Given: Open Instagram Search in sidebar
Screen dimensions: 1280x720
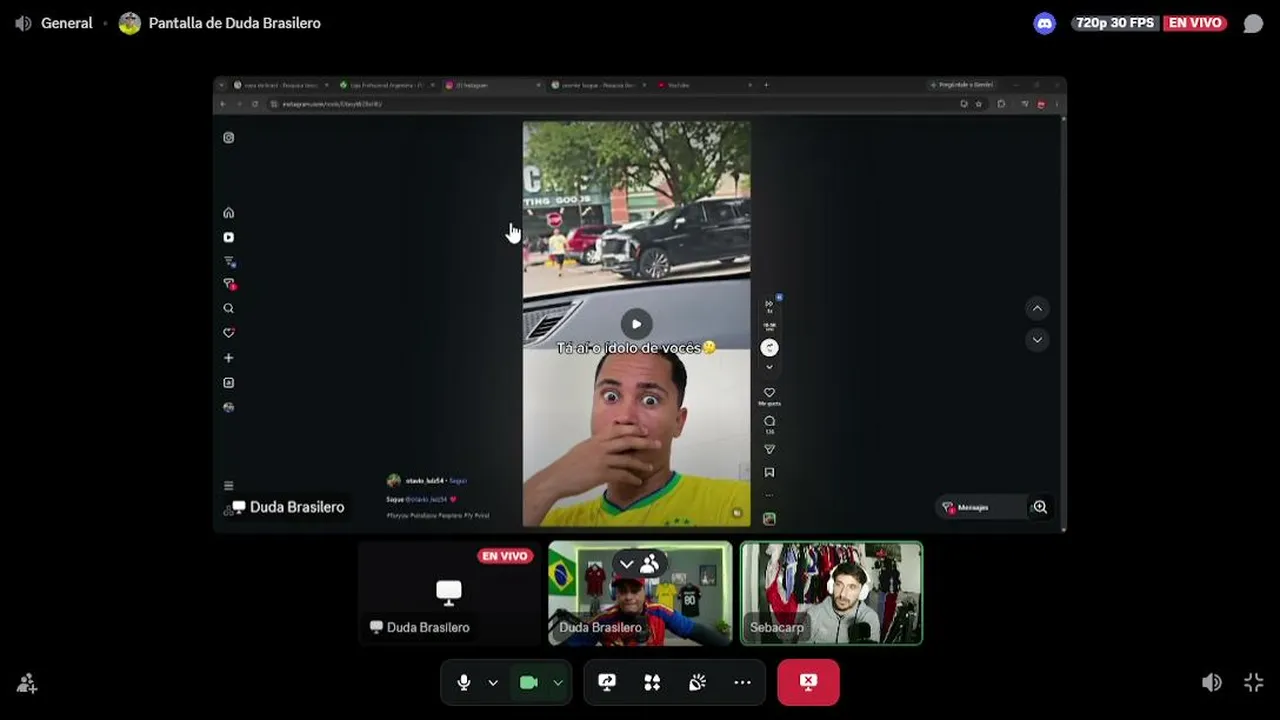Looking at the screenshot, I should pos(229,309).
